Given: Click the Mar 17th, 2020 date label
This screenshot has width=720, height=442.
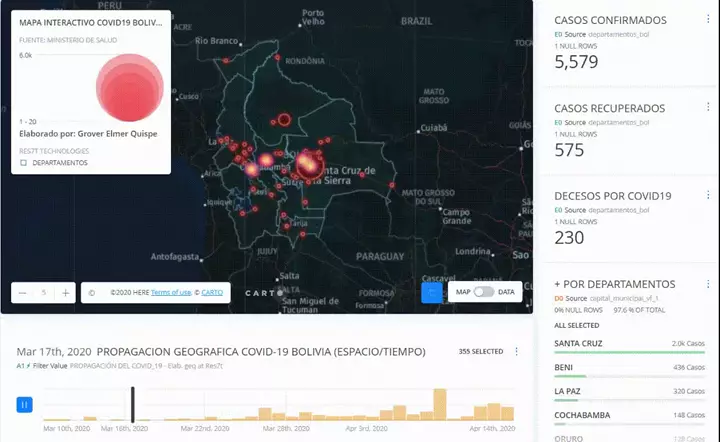Looking at the screenshot, I should [54, 352].
